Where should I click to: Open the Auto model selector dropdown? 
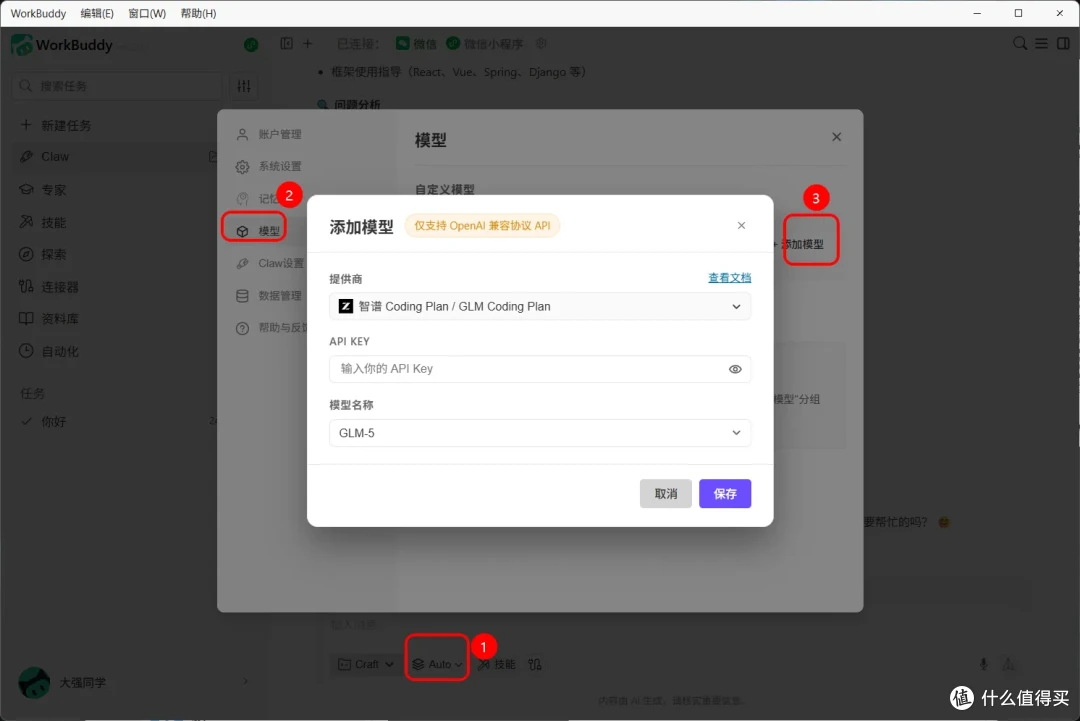point(437,665)
